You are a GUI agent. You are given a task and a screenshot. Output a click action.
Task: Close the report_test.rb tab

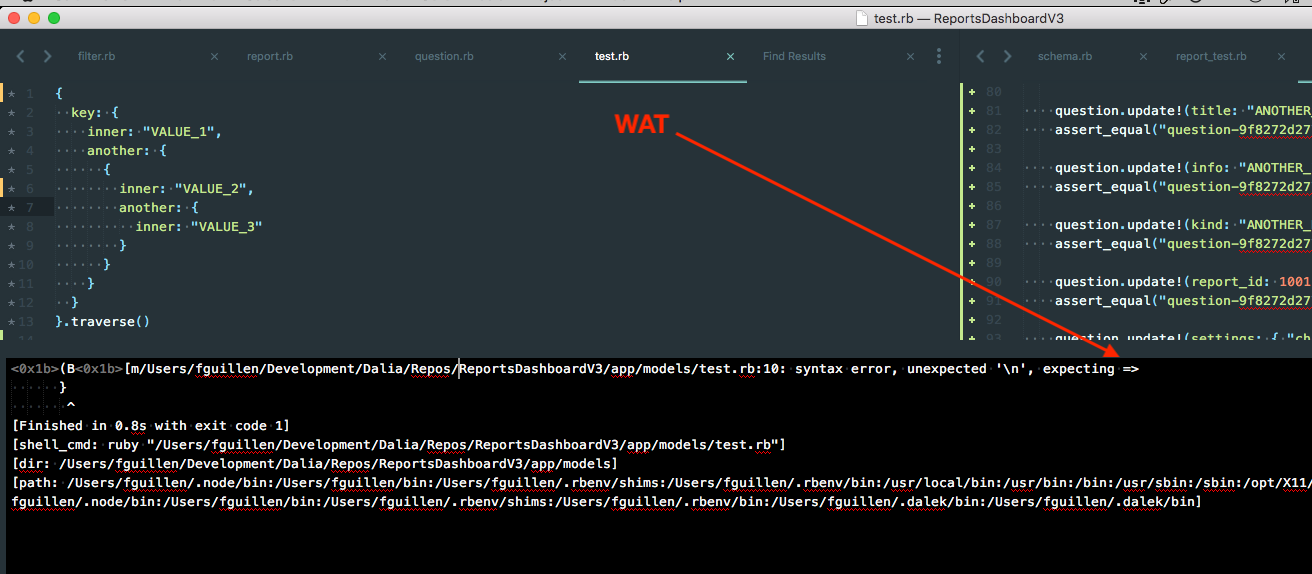(1280, 57)
